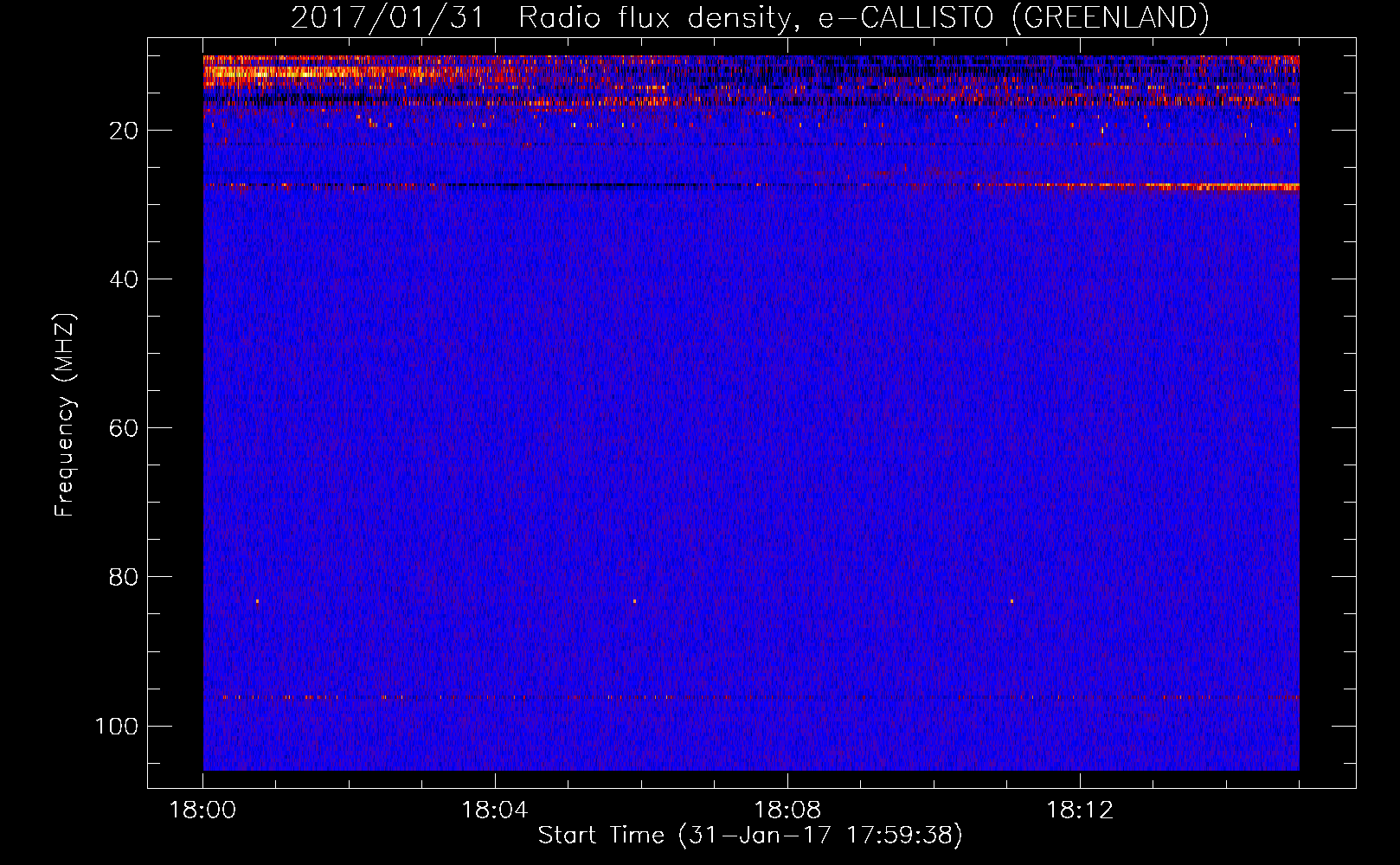Click the 80 MHz frequency tick label

pos(124,577)
